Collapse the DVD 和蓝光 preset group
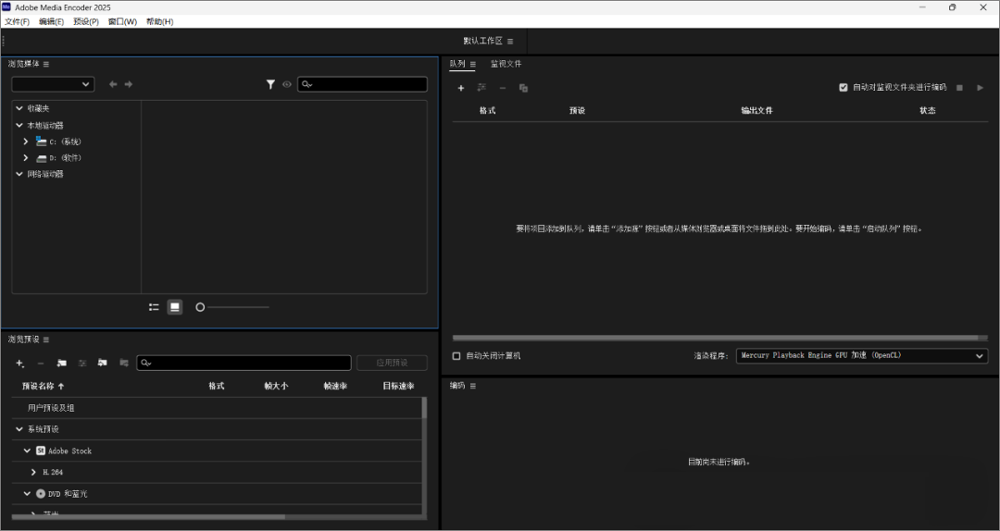1000x531 pixels. [x=27, y=493]
